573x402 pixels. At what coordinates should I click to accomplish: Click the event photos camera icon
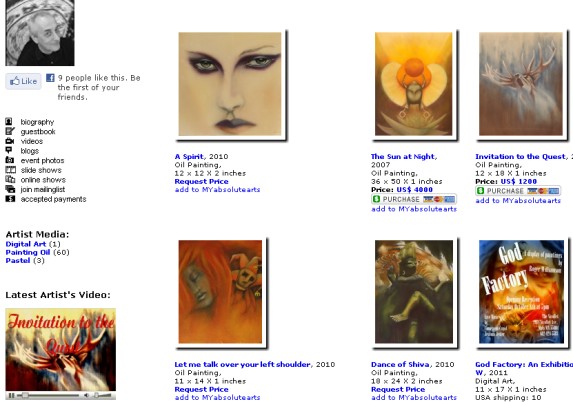[10, 160]
